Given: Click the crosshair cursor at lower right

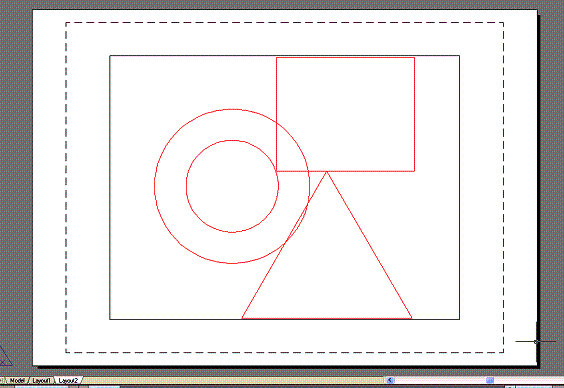Looking at the screenshot, I should (536, 342).
